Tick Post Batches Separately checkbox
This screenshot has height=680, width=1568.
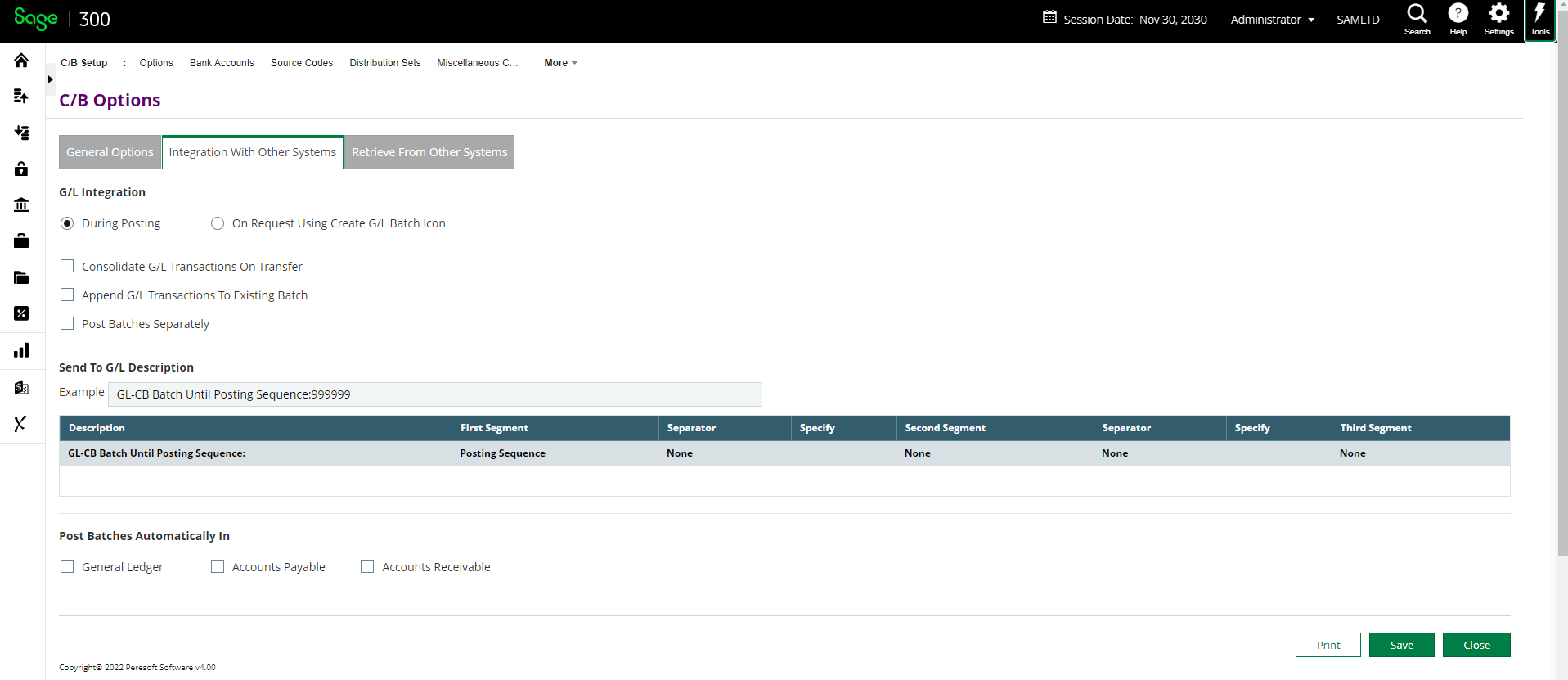(x=67, y=323)
